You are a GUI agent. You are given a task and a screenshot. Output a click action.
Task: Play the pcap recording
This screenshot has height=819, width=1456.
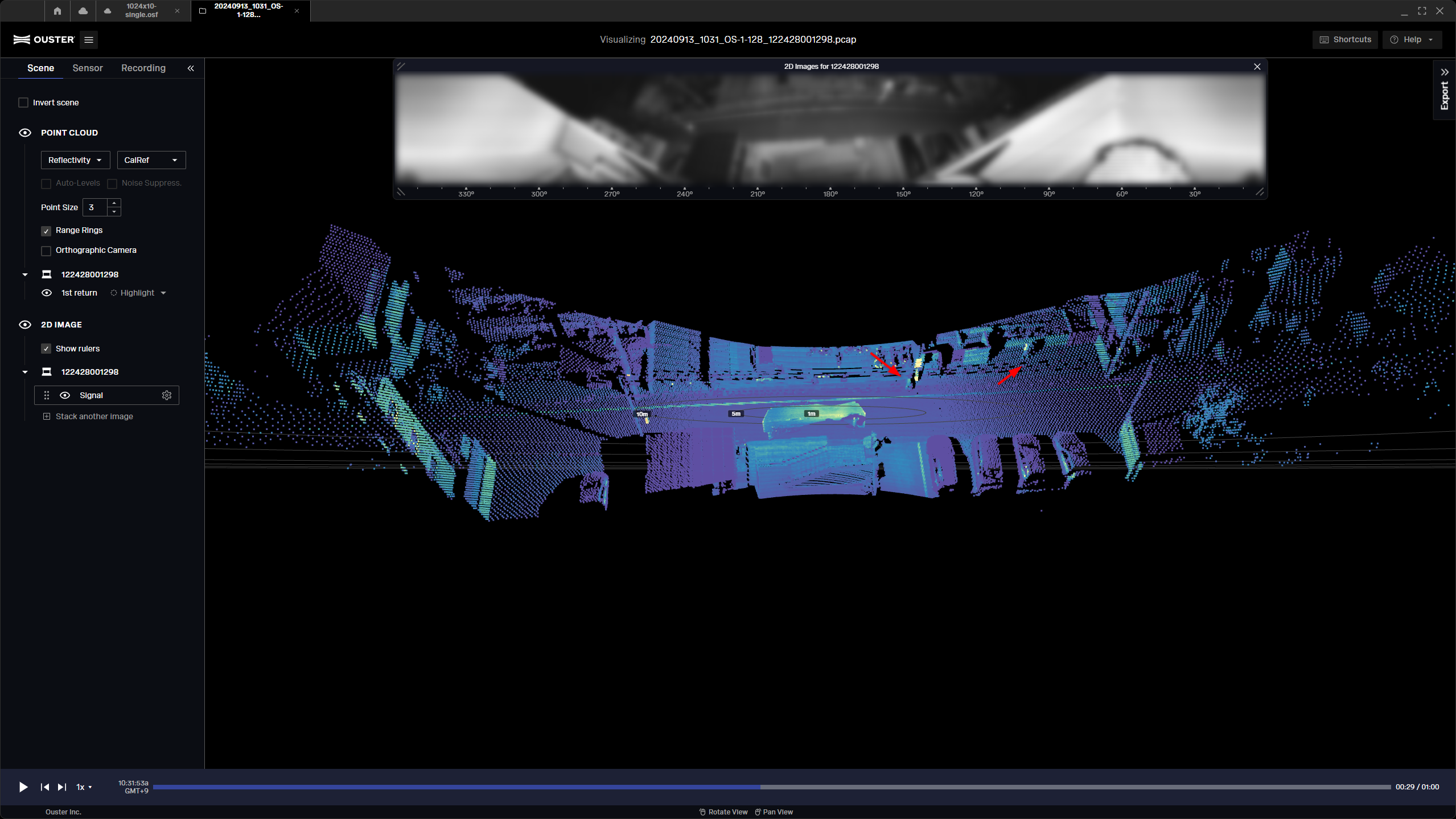pos(22,787)
